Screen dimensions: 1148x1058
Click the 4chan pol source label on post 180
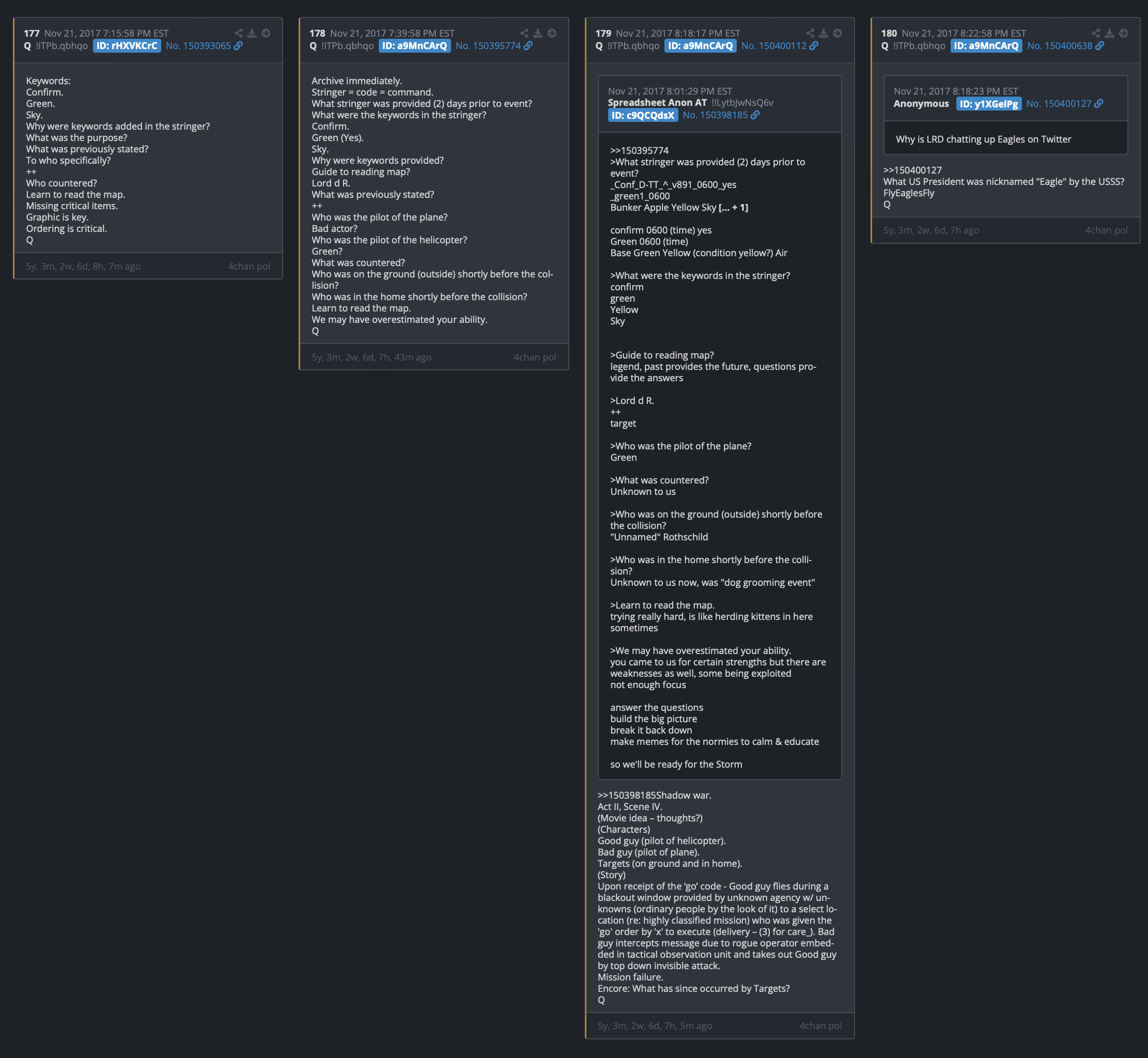click(1106, 230)
